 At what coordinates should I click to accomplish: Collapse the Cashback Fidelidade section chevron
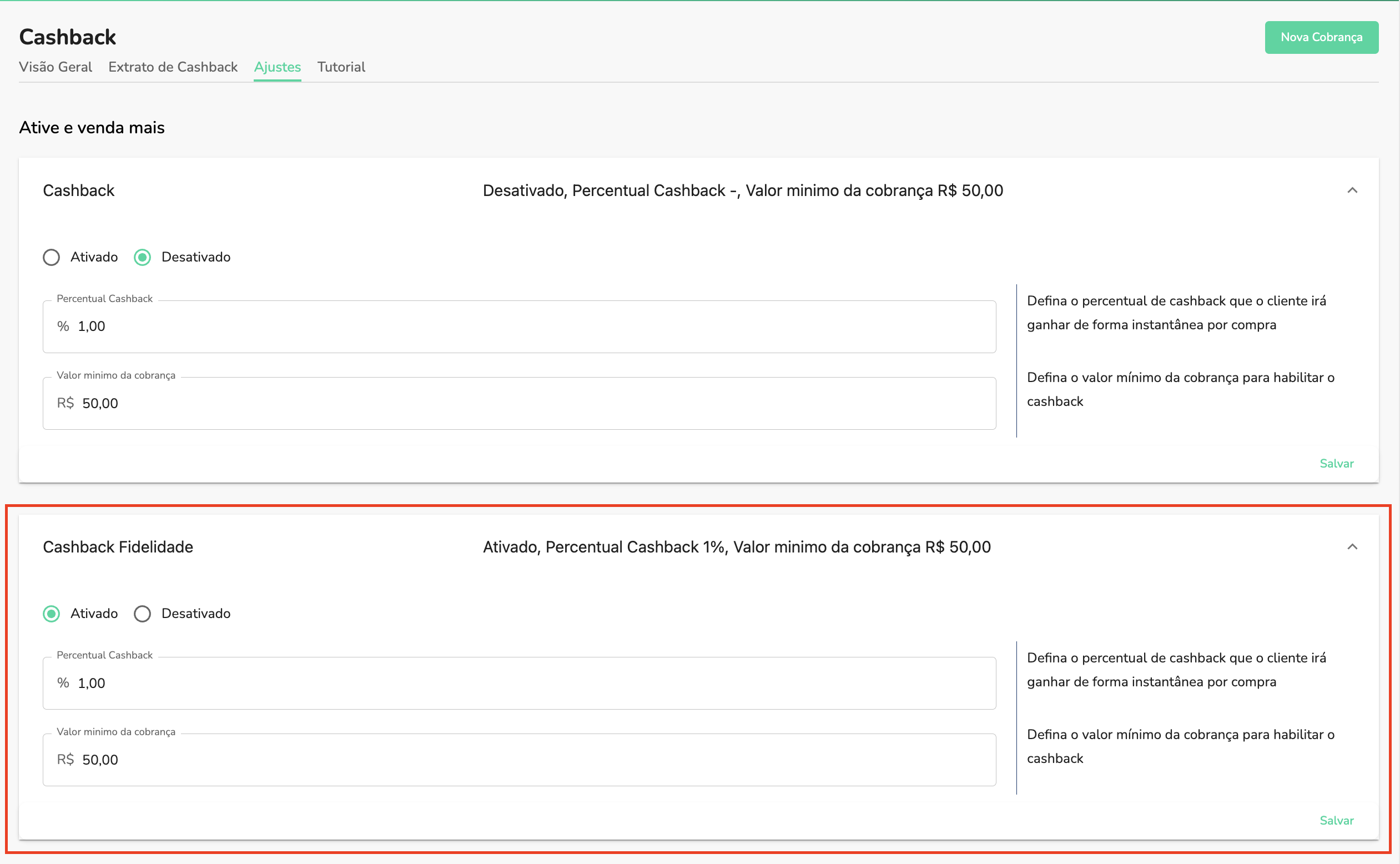(1353, 547)
